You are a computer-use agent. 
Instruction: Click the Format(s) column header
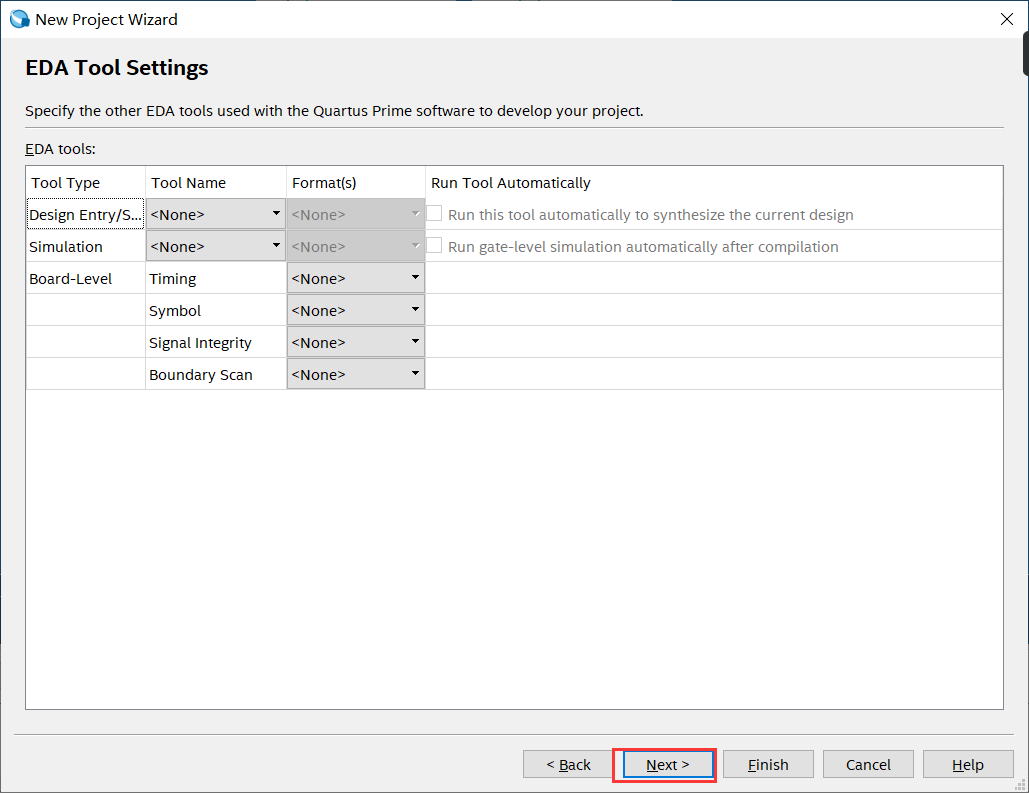(x=324, y=183)
